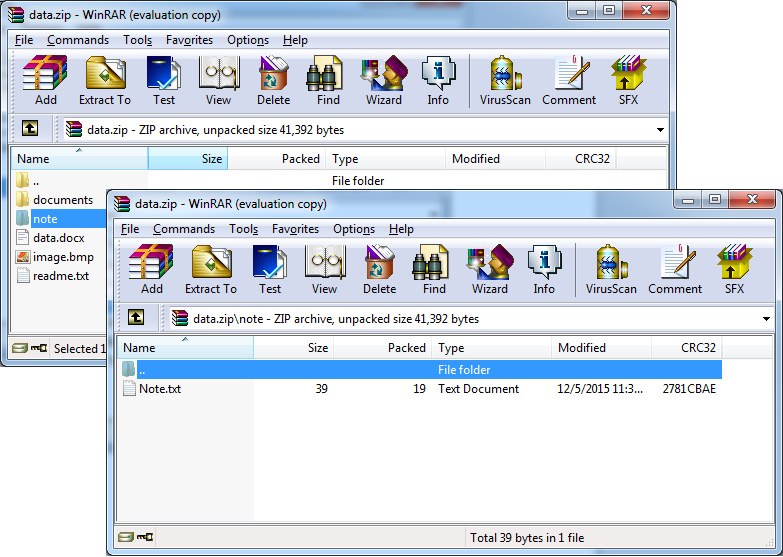Click Add icon in front WinRAR window

(151, 269)
